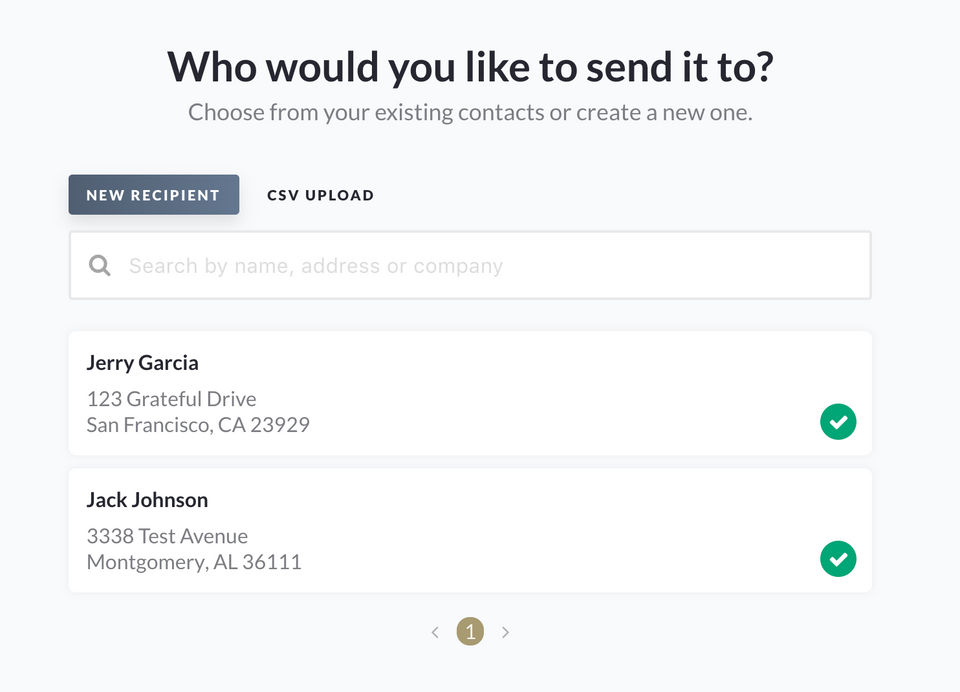Click the 123 Grateful Drive address line
Image resolution: width=960 pixels, height=692 pixels.
(171, 399)
